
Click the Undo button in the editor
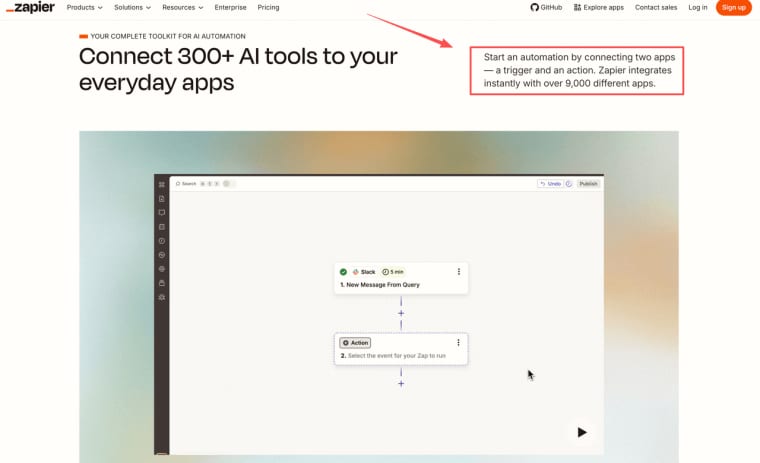(550, 184)
